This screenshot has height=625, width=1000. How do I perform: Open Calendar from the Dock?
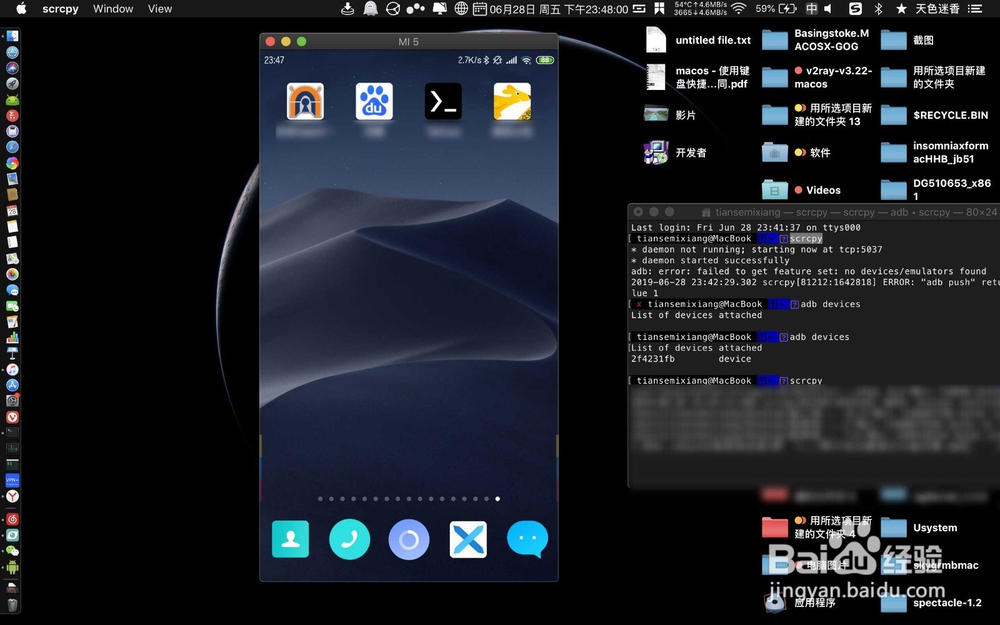(12, 210)
